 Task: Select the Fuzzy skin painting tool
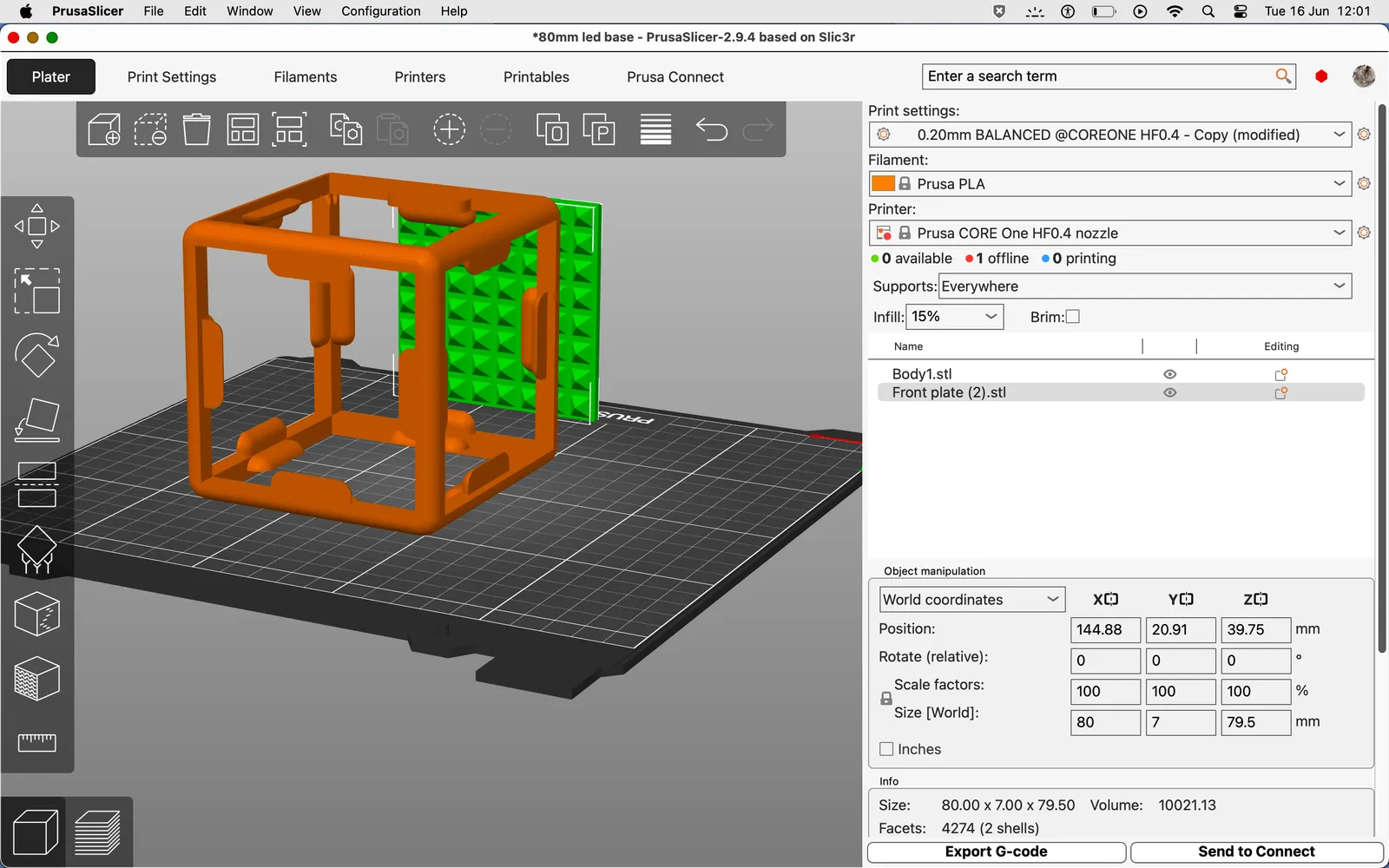(x=37, y=679)
